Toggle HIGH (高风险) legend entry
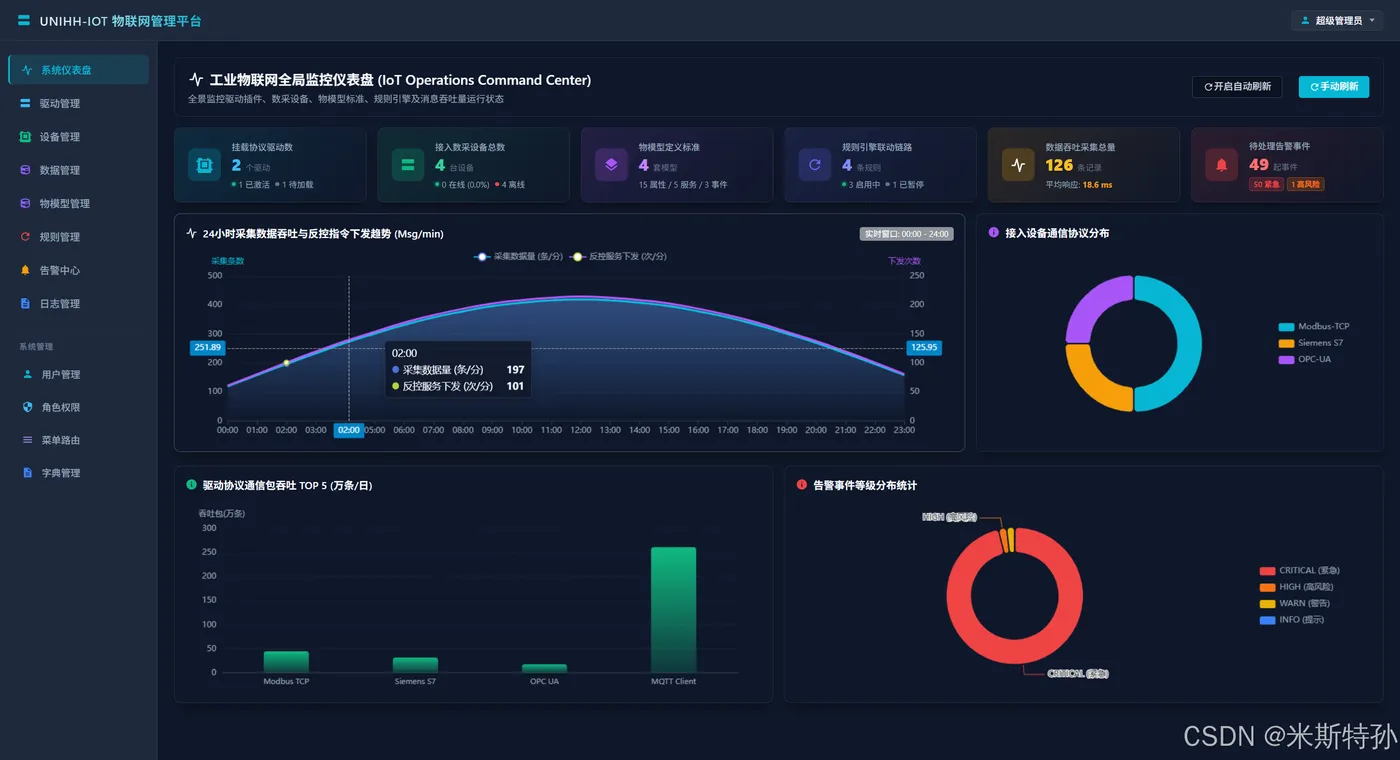The width and height of the screenshot is (1400, 760). tap(1297, 587)
